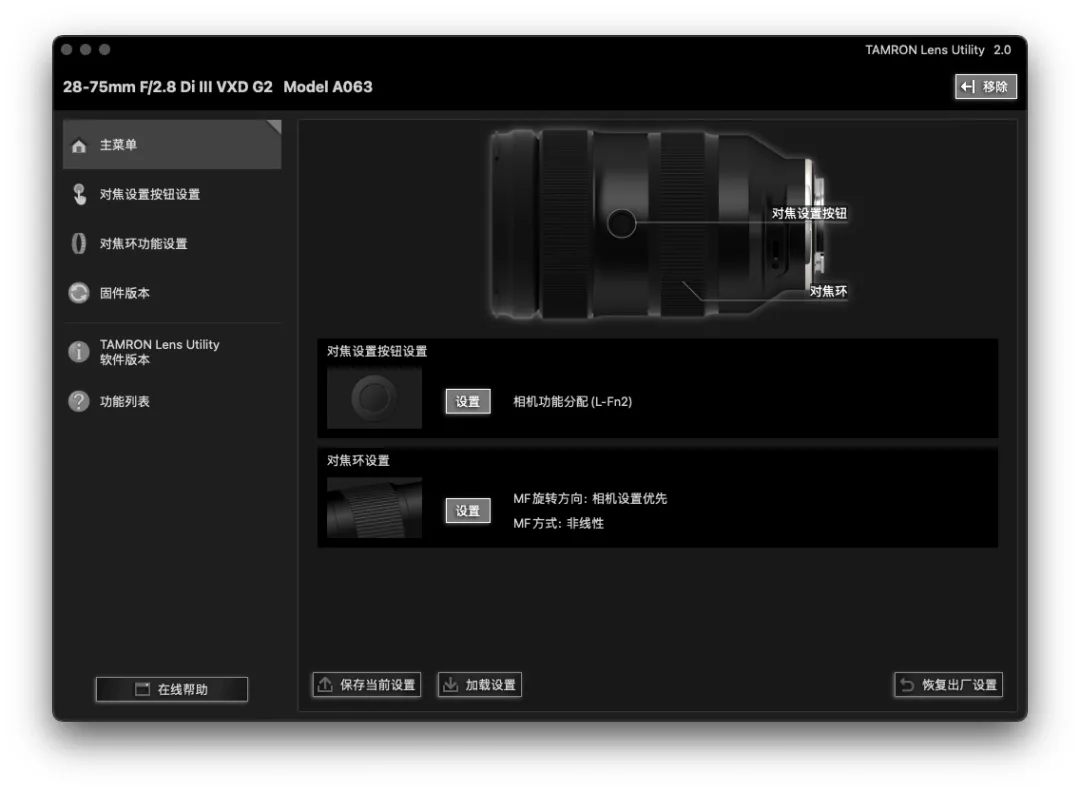Click the question mark icon for 功能列表

79,402
